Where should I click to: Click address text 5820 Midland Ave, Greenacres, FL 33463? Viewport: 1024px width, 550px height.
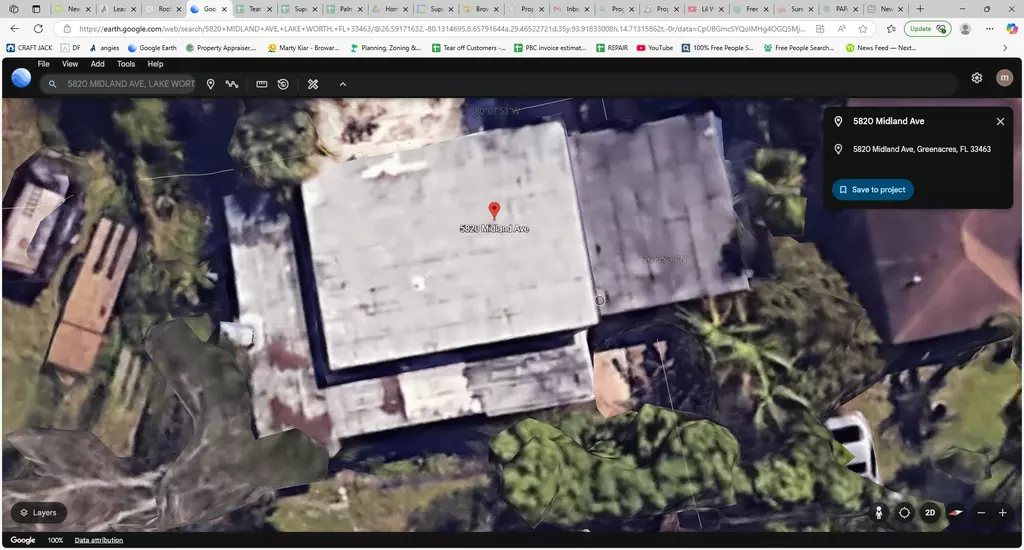pos(921,149)
